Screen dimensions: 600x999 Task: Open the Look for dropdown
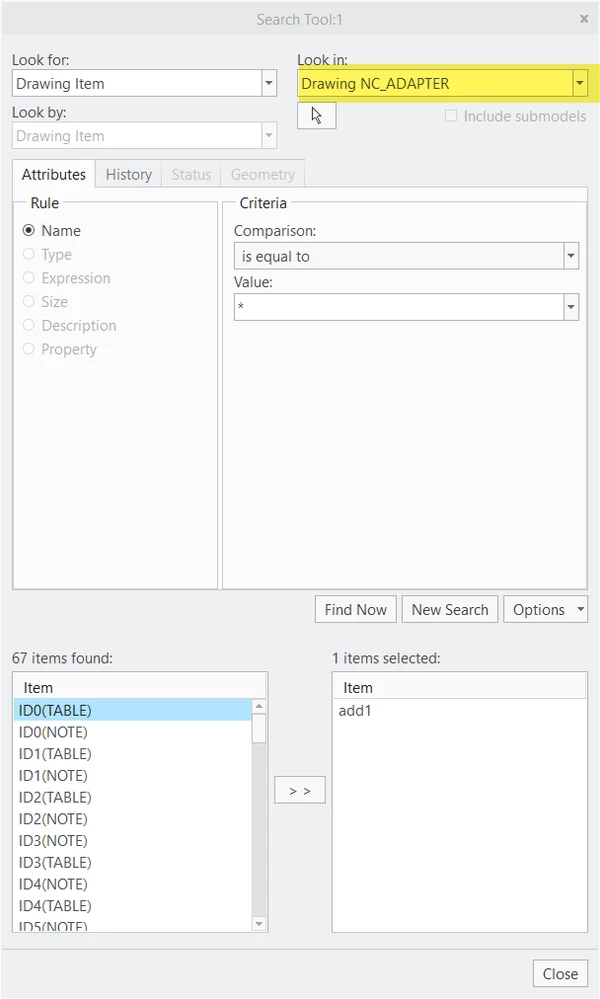(269, 83)
